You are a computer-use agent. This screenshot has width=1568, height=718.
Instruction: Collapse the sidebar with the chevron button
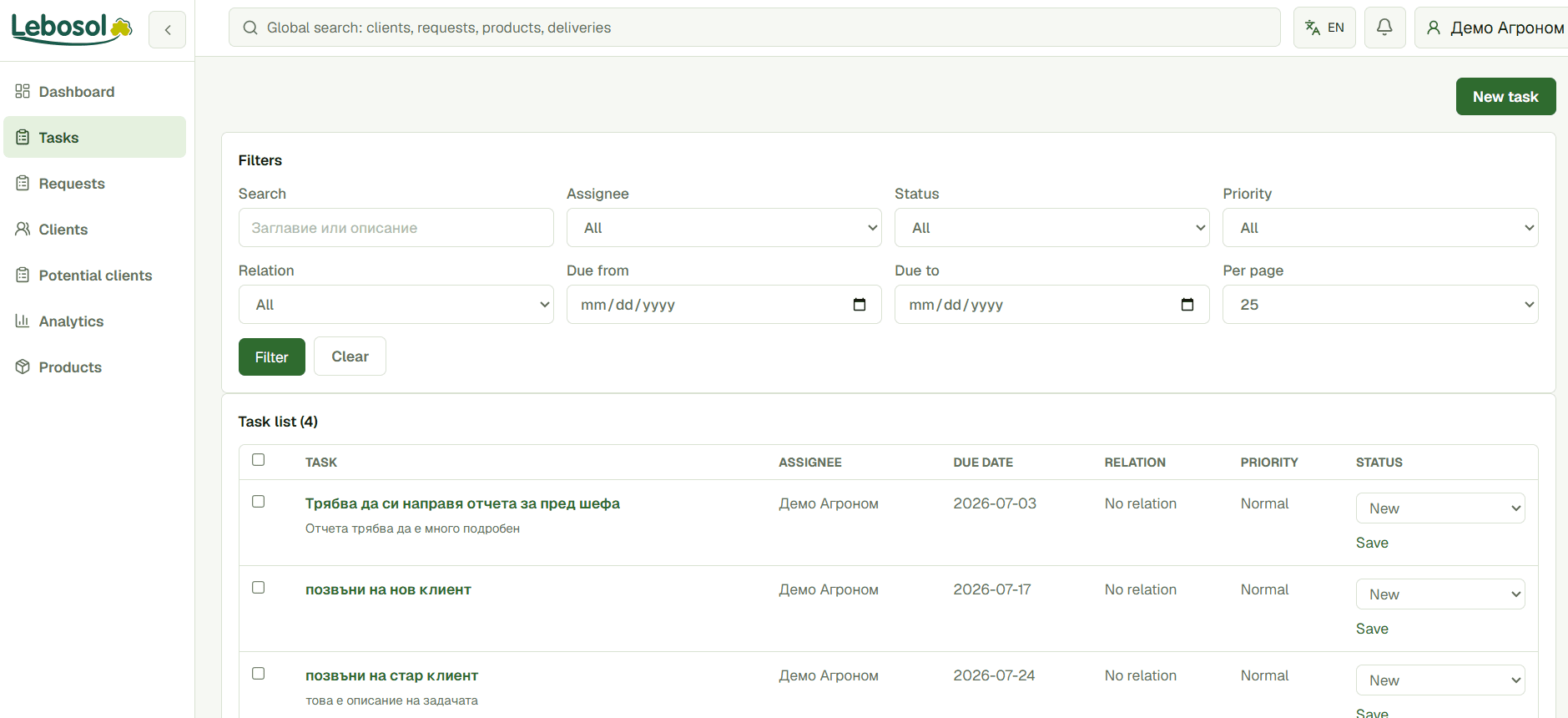coord(168,30)
